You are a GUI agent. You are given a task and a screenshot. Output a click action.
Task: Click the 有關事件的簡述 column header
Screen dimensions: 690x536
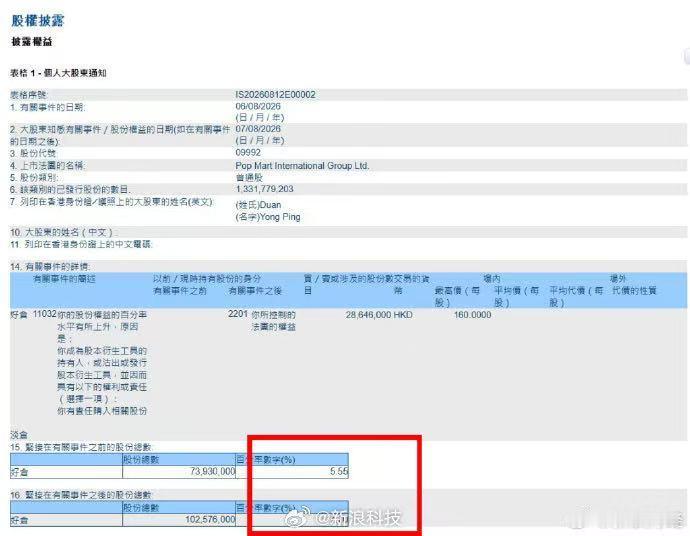[64, 279]
